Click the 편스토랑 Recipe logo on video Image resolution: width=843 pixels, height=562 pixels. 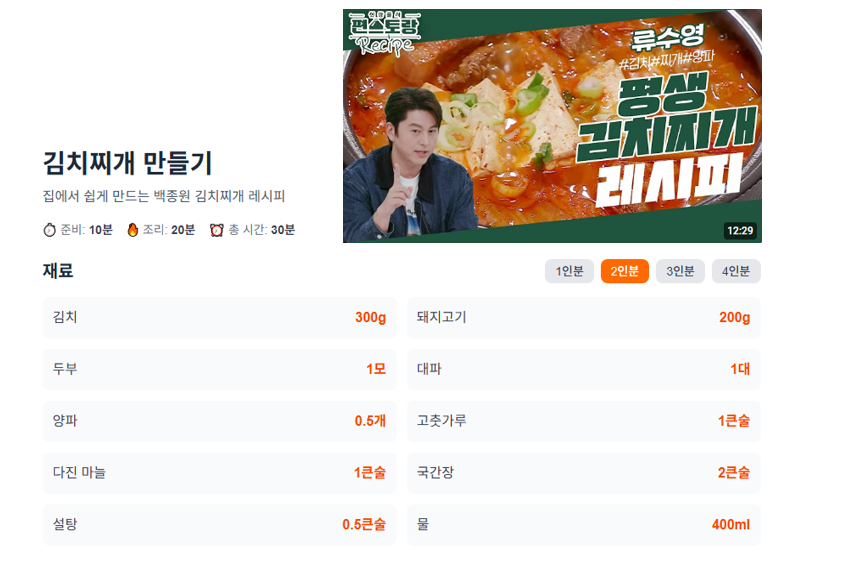384,33
